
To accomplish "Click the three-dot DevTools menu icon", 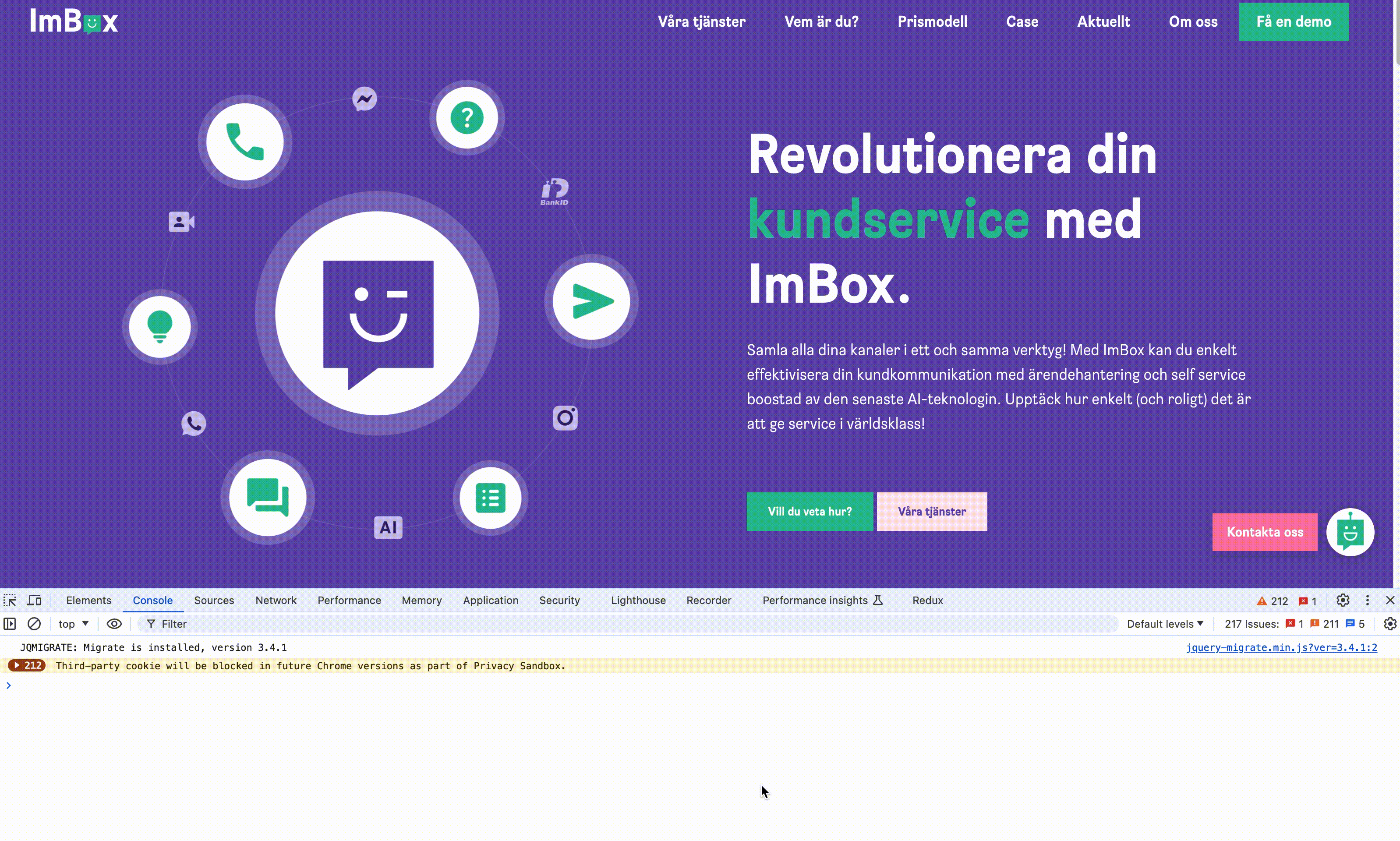I will (x=1367, y=600).
